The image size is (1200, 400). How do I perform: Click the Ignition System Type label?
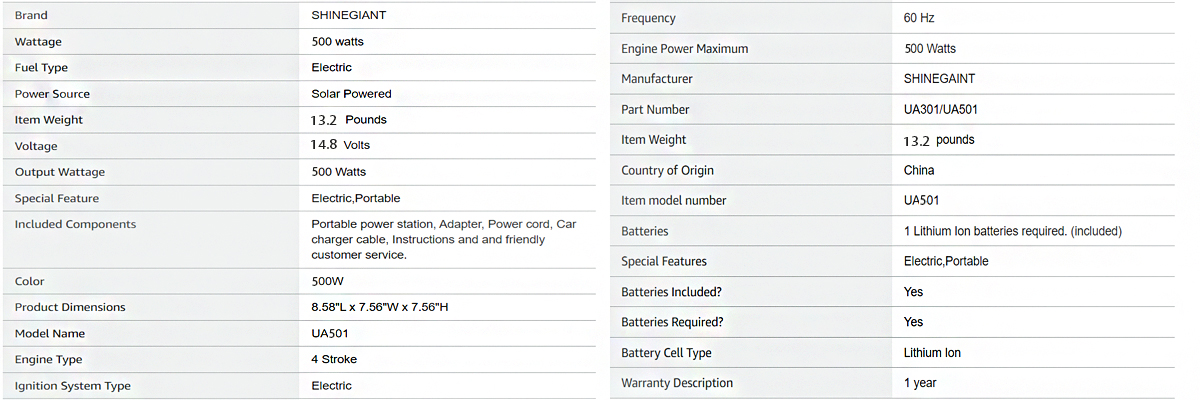point(72,386)
